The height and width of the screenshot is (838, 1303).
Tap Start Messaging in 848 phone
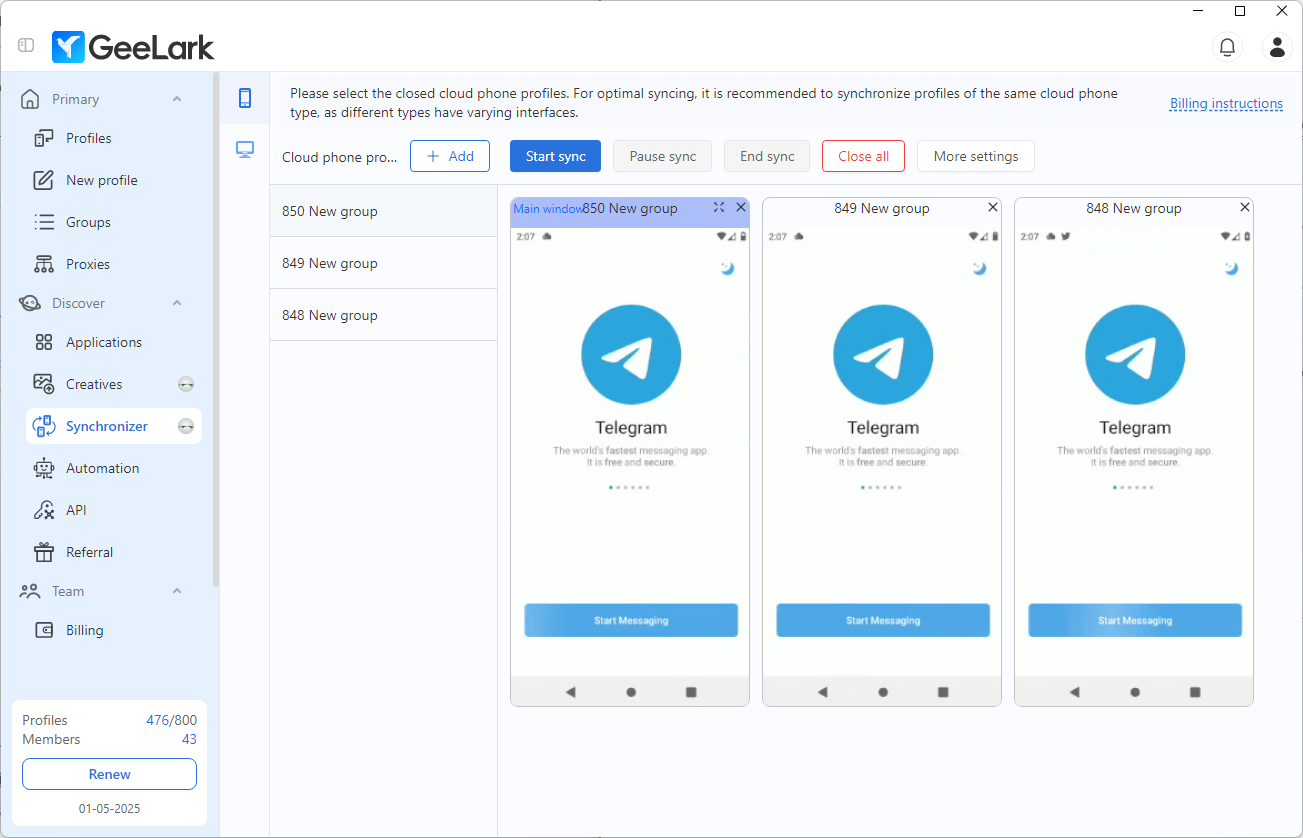[1135, 620]
